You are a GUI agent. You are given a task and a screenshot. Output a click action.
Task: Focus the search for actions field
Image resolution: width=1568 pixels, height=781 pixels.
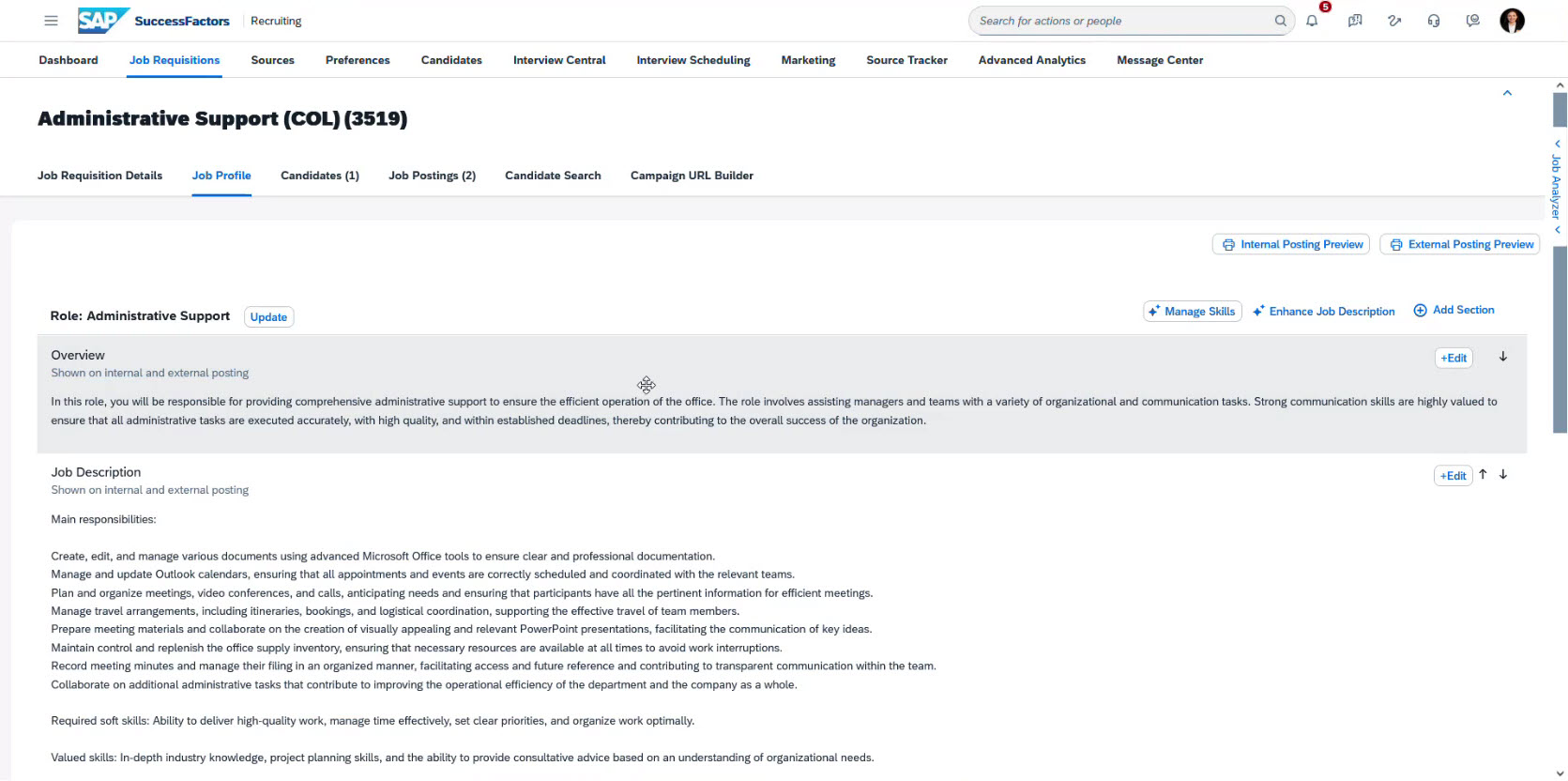[1121, 21]
